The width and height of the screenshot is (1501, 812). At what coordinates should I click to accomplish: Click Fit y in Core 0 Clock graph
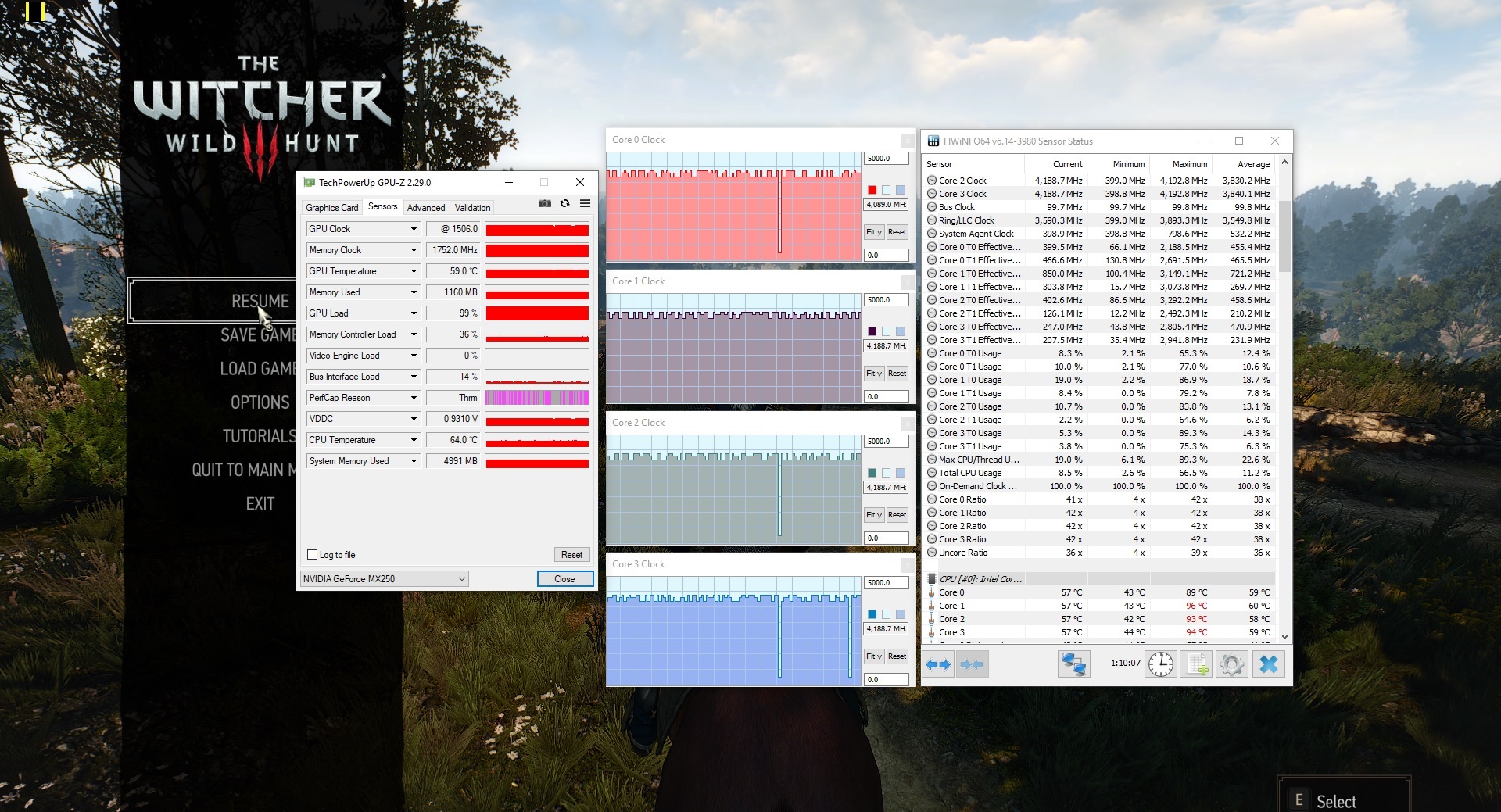[x=874, y=232]
